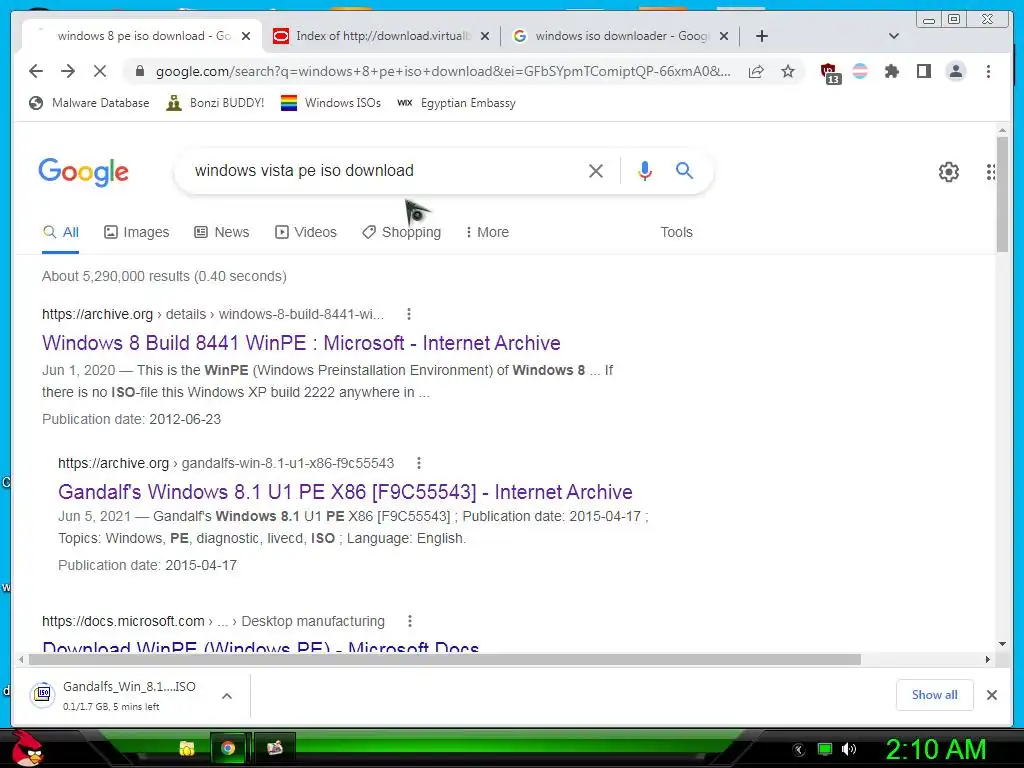
Task: Focus the Google search input field
Action: pos(385,170)
